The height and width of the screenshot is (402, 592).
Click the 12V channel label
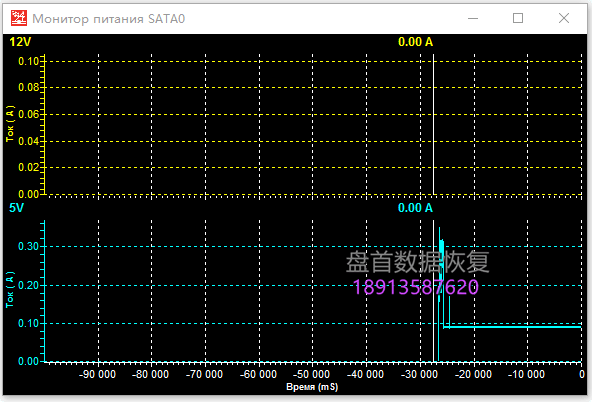(x=20, y=42)
